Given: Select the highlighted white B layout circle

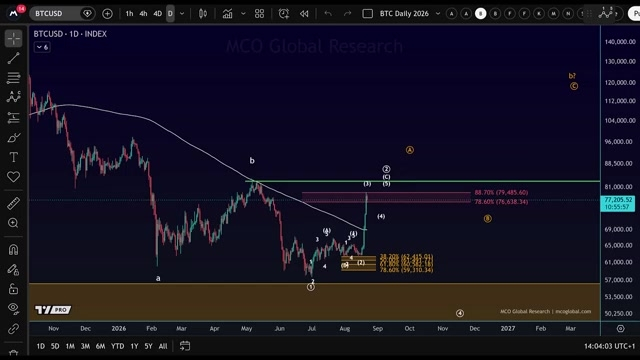Looking at the screenshot, I should 480,14.
